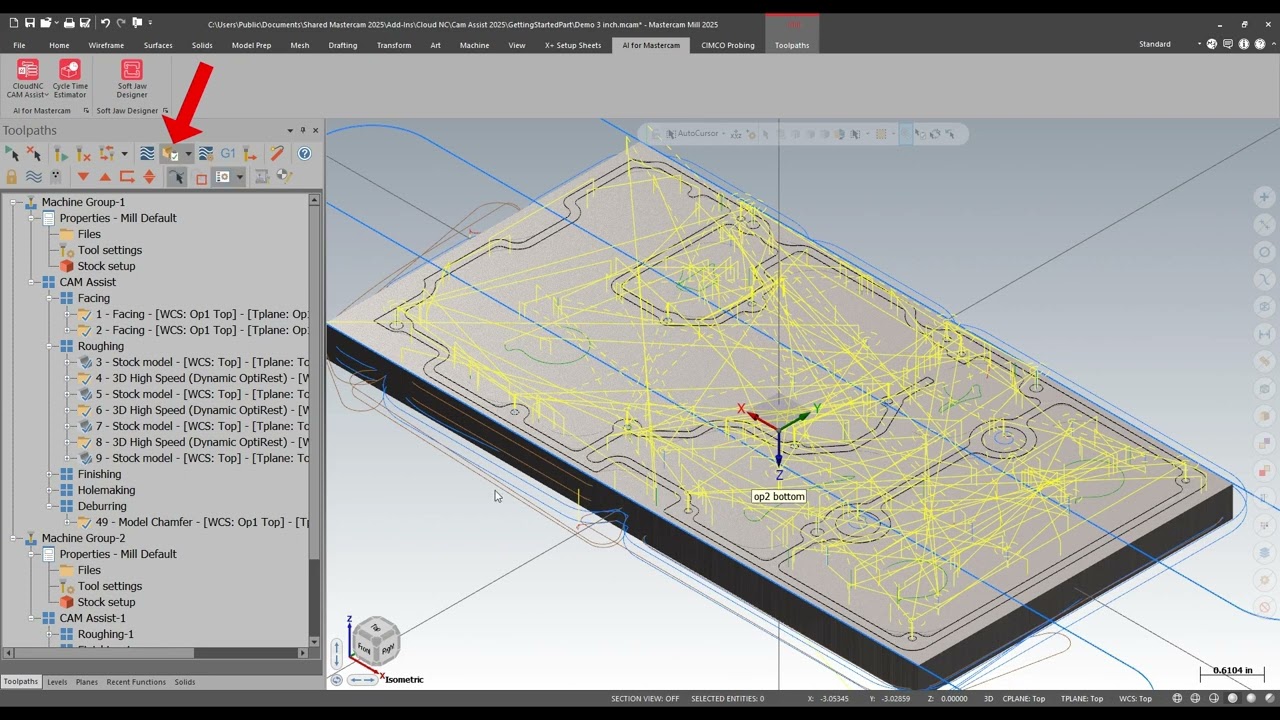
Task: Collapse the Machine Group-1 node
Action: [x=15, y=202]
